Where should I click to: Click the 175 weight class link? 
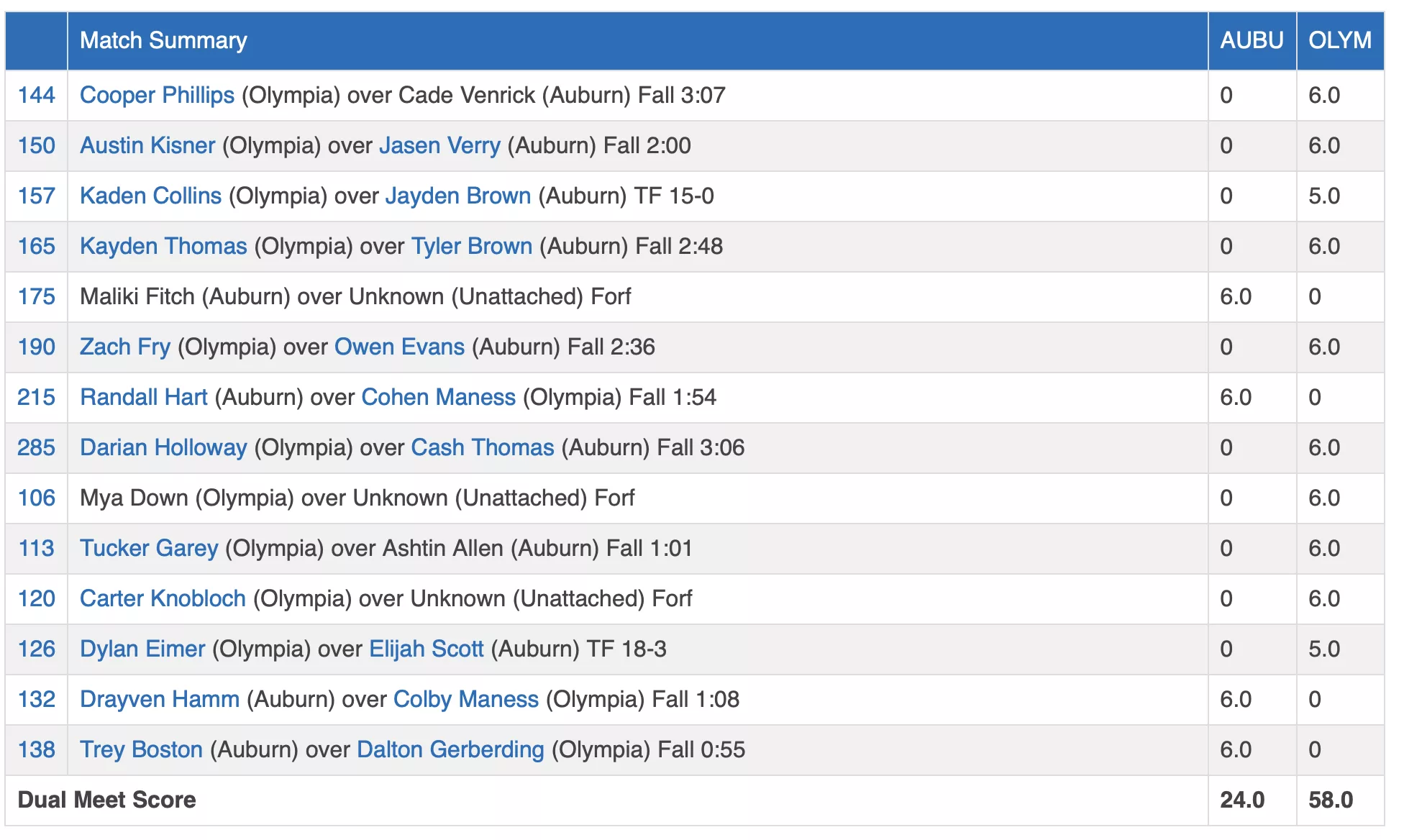pos(36,296)
